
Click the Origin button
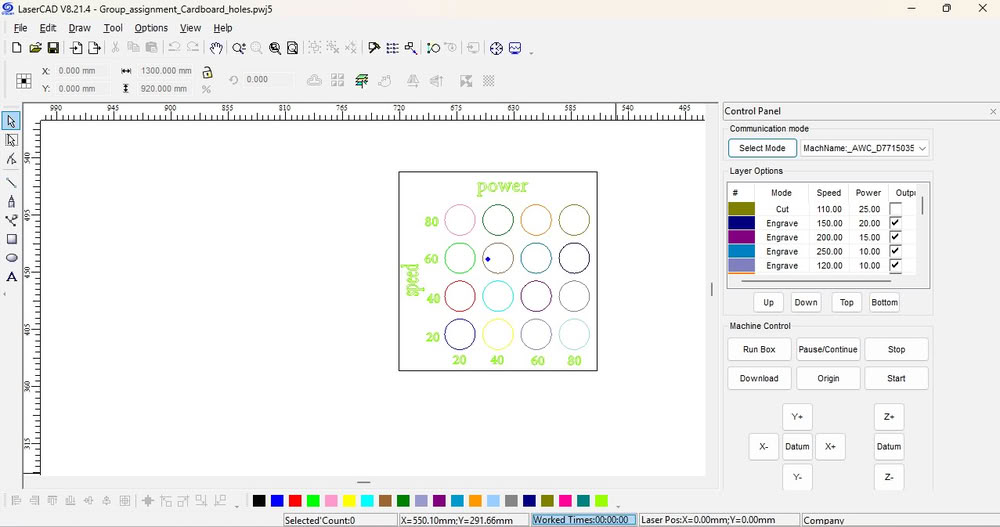828,378
